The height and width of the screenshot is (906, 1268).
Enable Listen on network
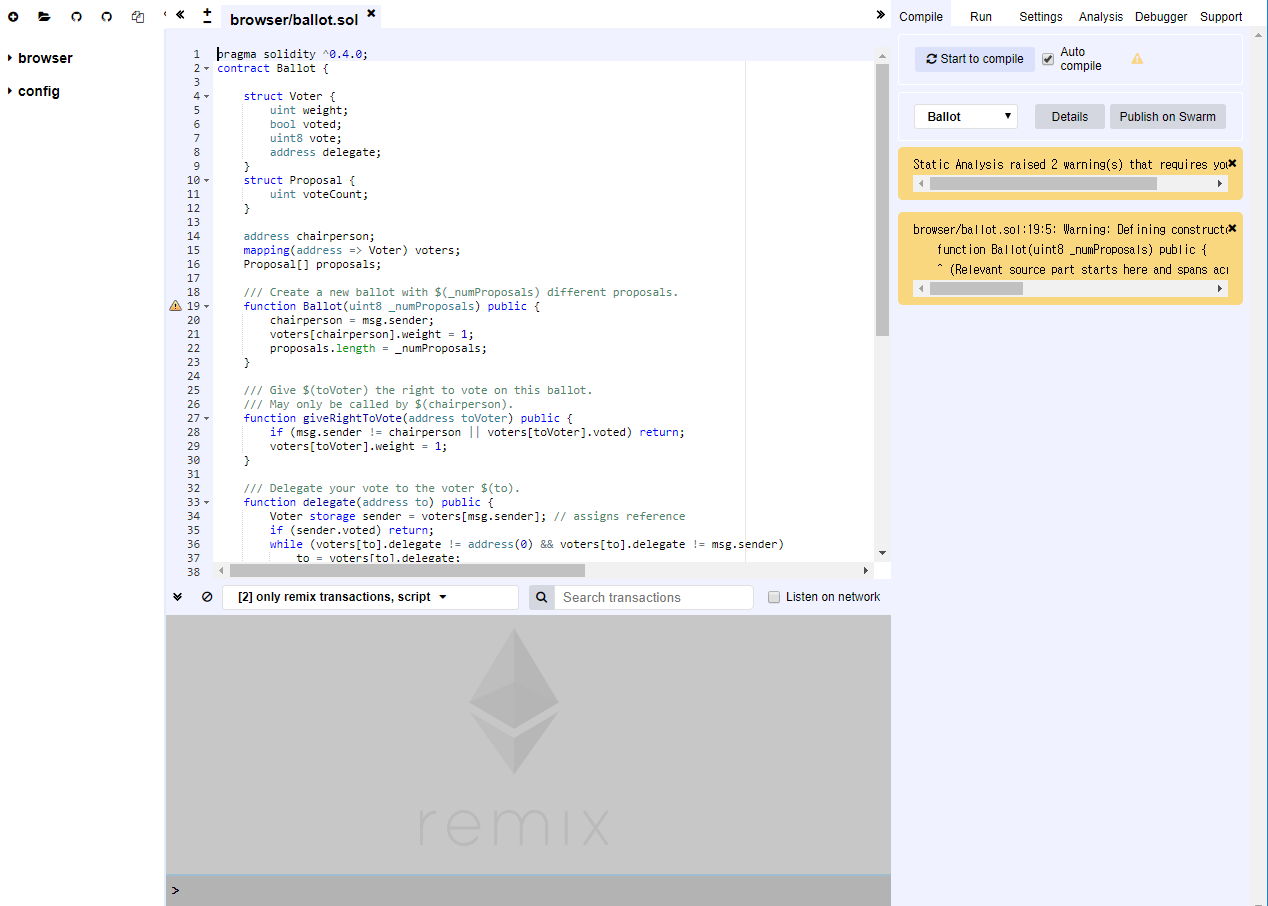click(774, 597)
